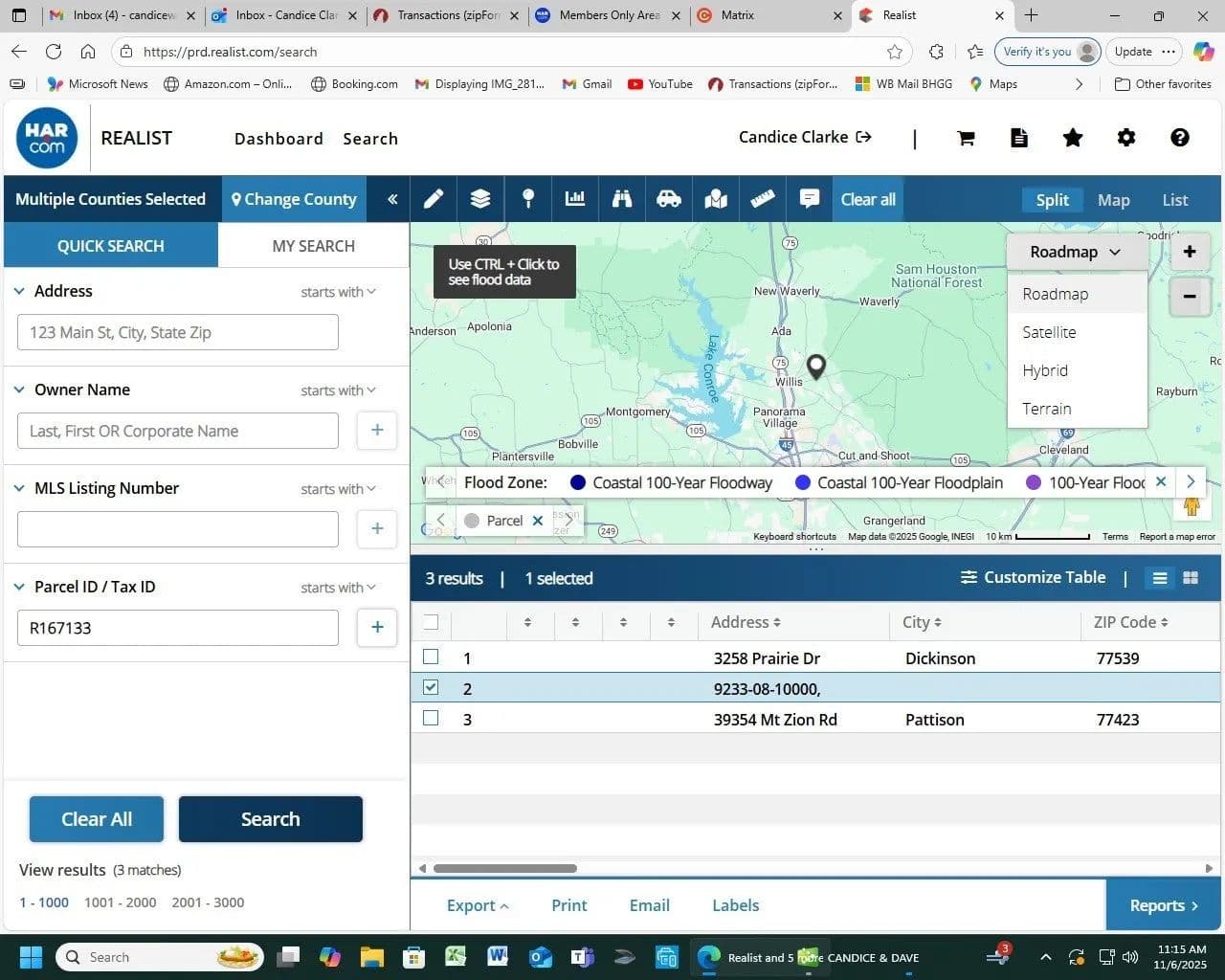The image size is (1225, 980).
Task: Click the car drive-time icon
Action: pos(669,199)
